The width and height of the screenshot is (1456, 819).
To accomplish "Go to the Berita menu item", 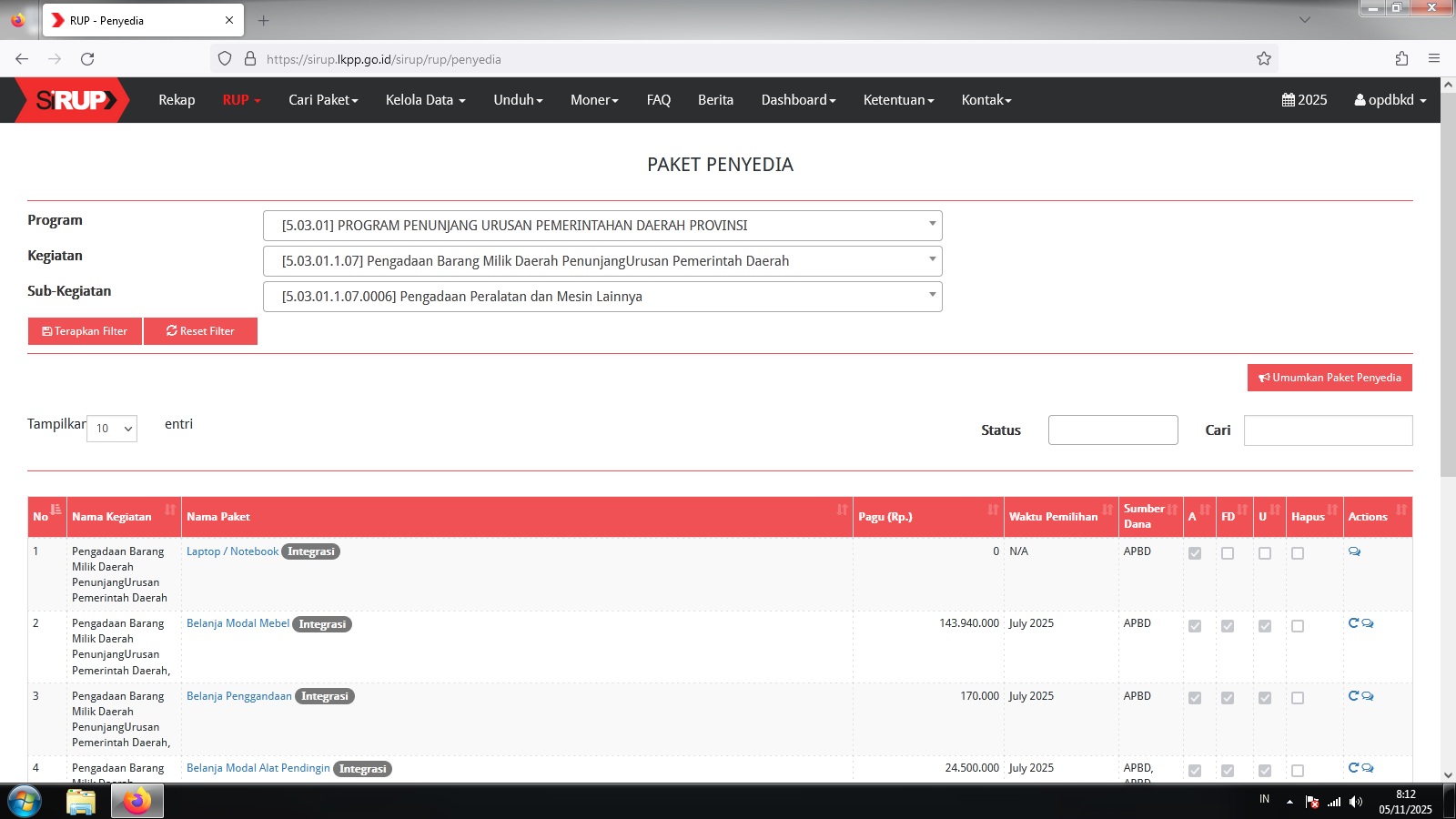I will (x=715, y=100).
